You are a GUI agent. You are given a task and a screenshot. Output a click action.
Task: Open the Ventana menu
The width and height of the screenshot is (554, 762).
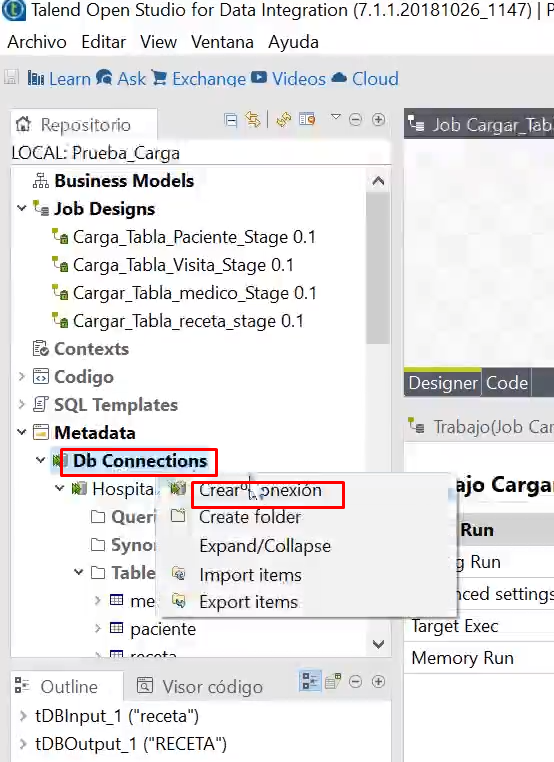(222, 42)
